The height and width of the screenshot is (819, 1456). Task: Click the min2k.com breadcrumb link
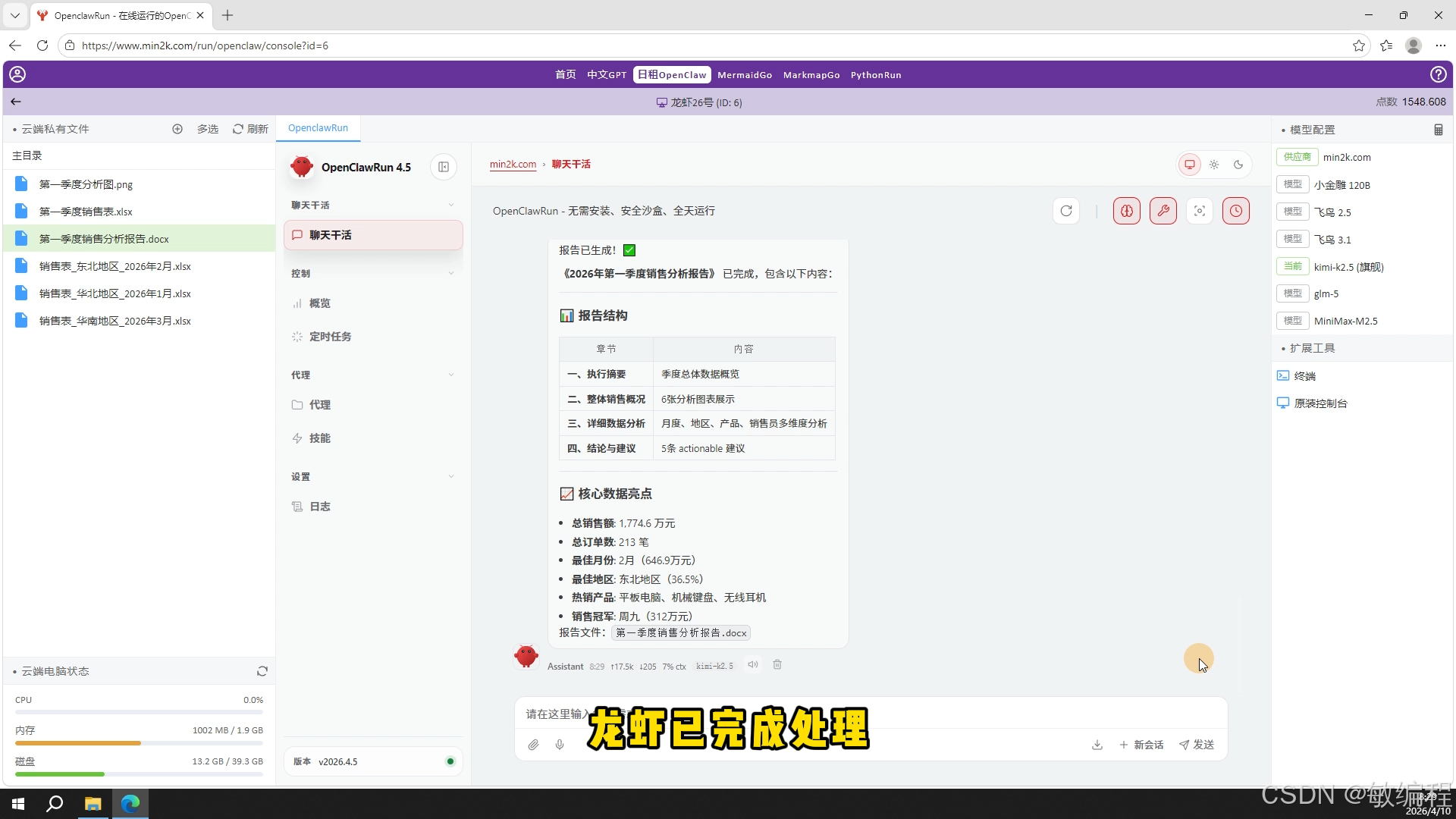point(513,164)
